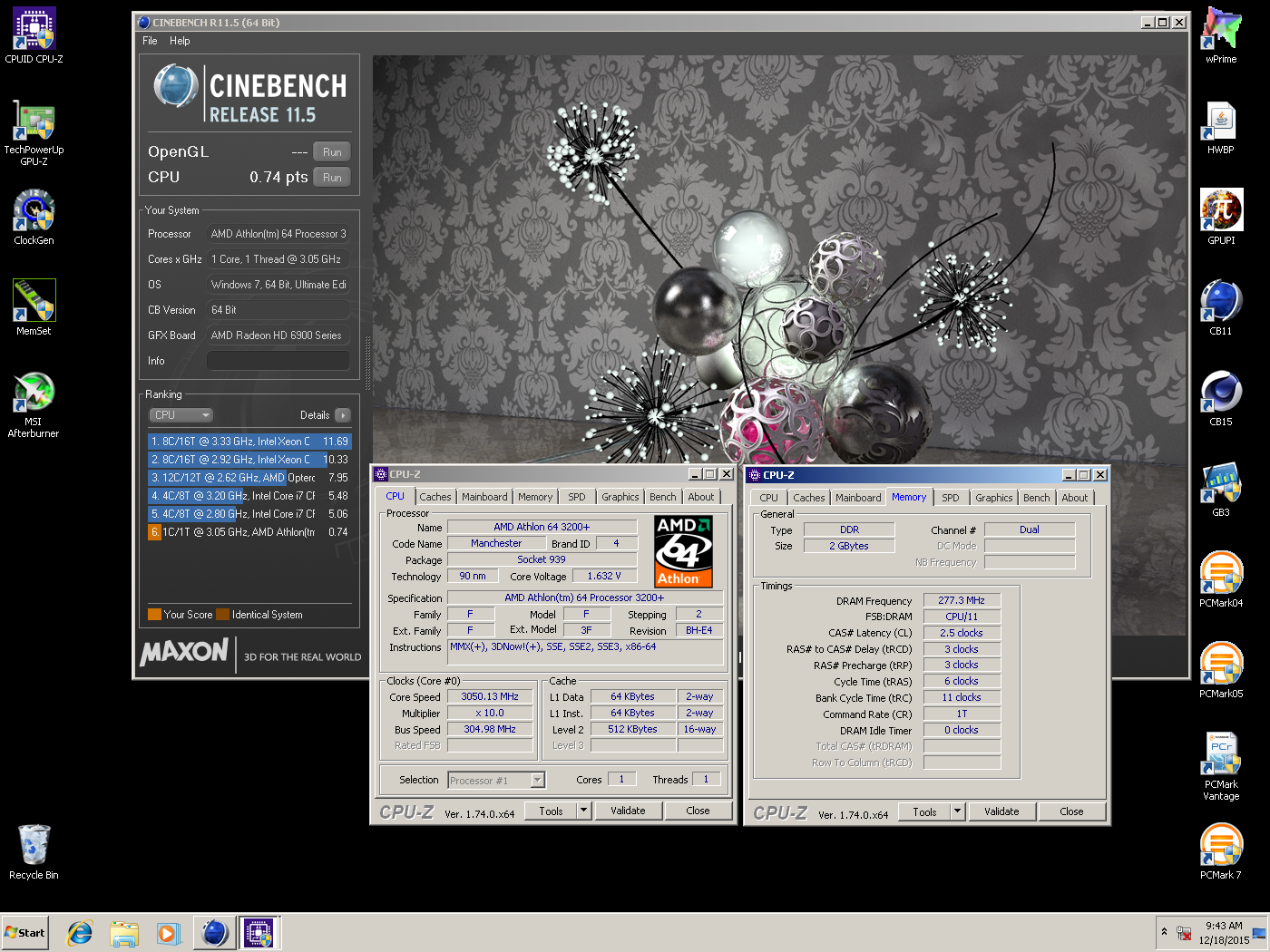This screenshot has height=952, width=1270.
Task: Open the Recycle Bin
Action: [34, 852]
